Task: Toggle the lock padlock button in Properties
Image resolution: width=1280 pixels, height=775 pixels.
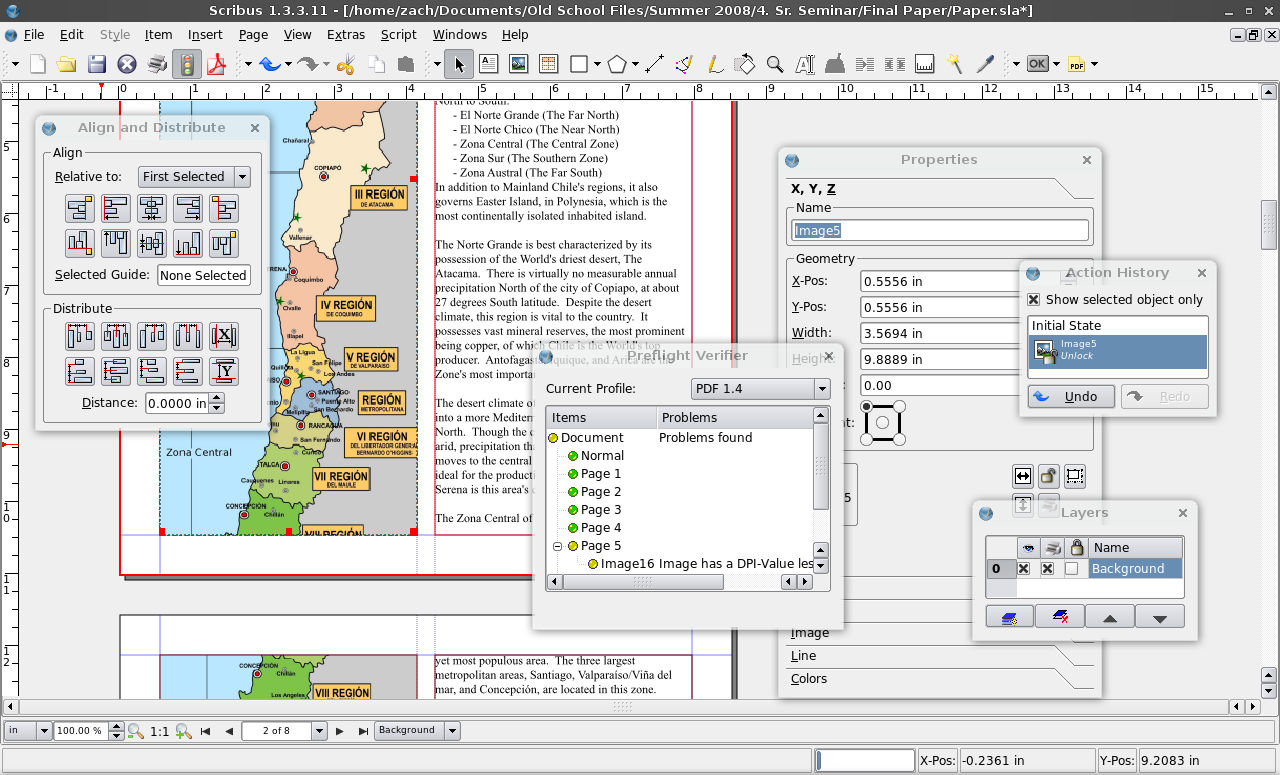Action: (1048, 476)
